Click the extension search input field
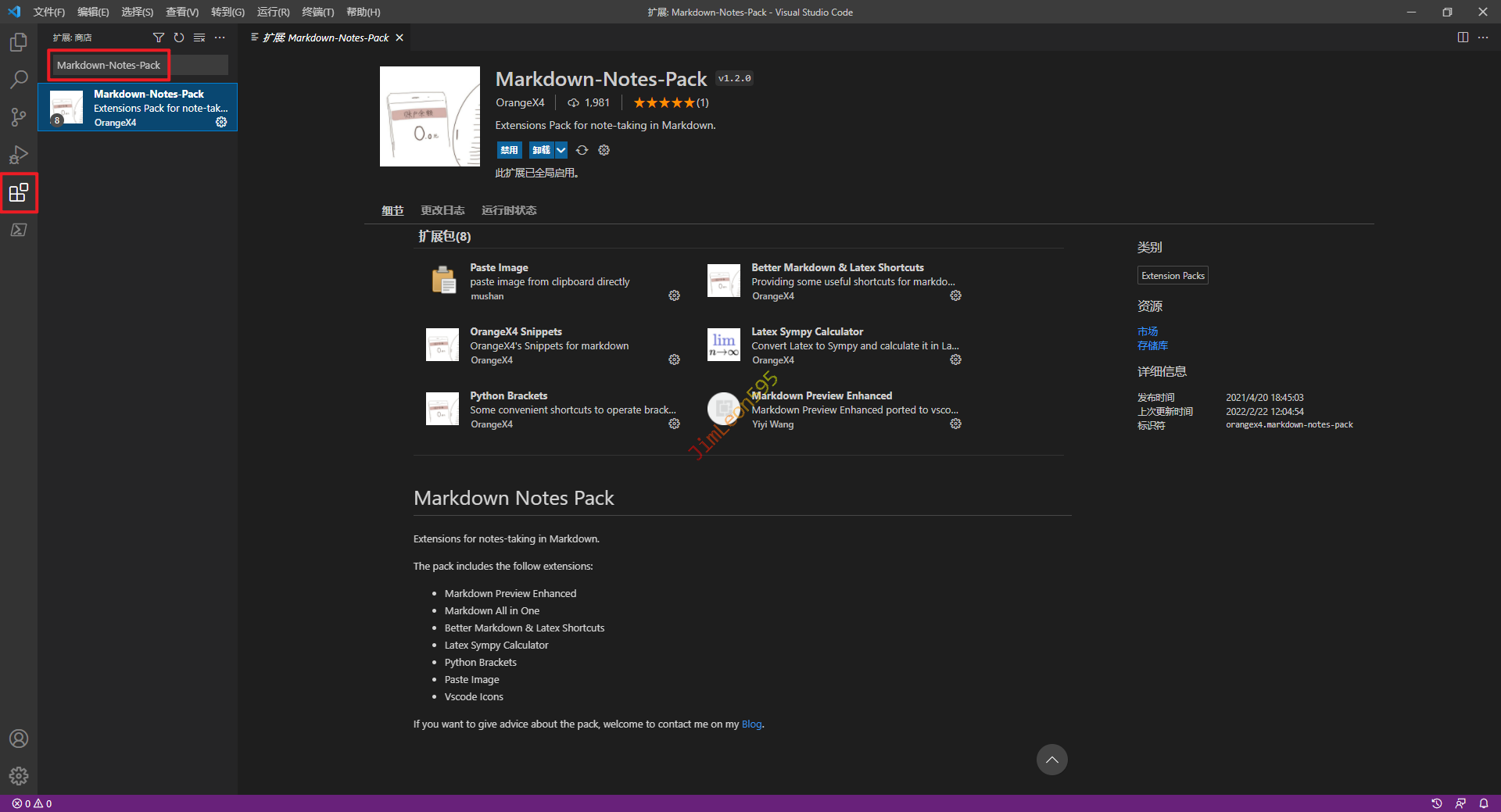The height and width of the screenshot is (812, 1501). click(x=138, y=65)
